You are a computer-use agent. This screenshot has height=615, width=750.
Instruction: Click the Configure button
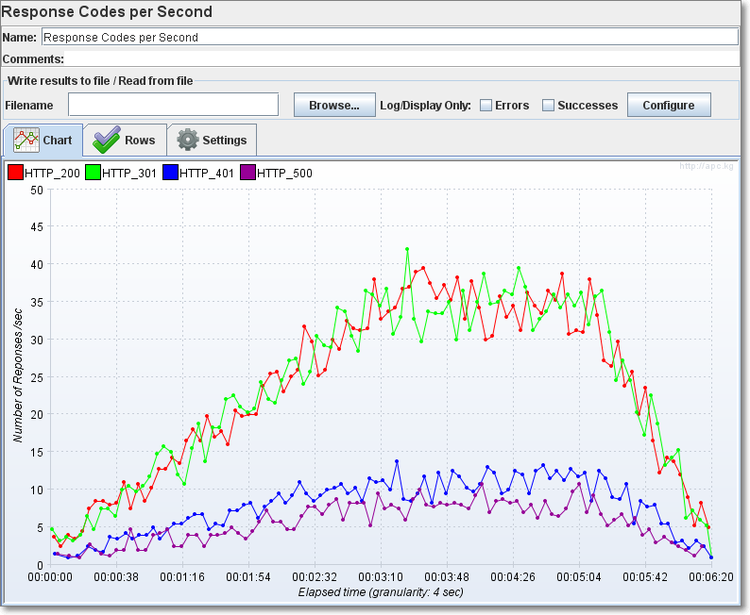tap(668, 105)
